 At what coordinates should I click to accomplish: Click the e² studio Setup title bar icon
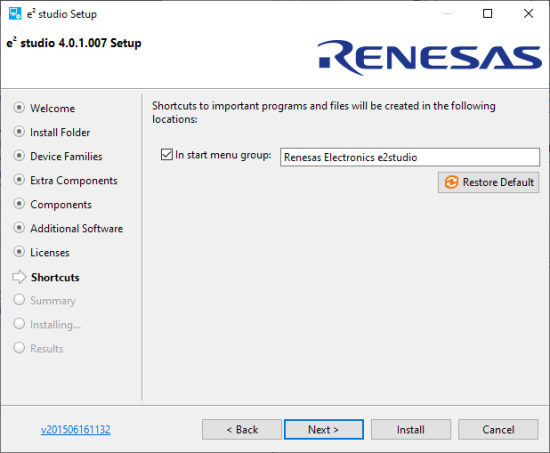(15, 14)
